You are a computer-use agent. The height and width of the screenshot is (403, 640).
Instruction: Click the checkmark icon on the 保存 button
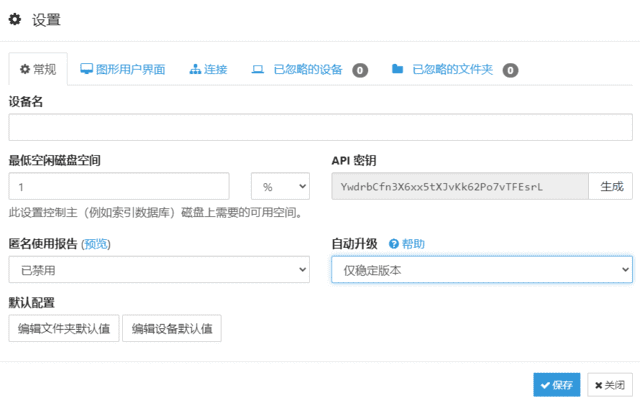544,385
